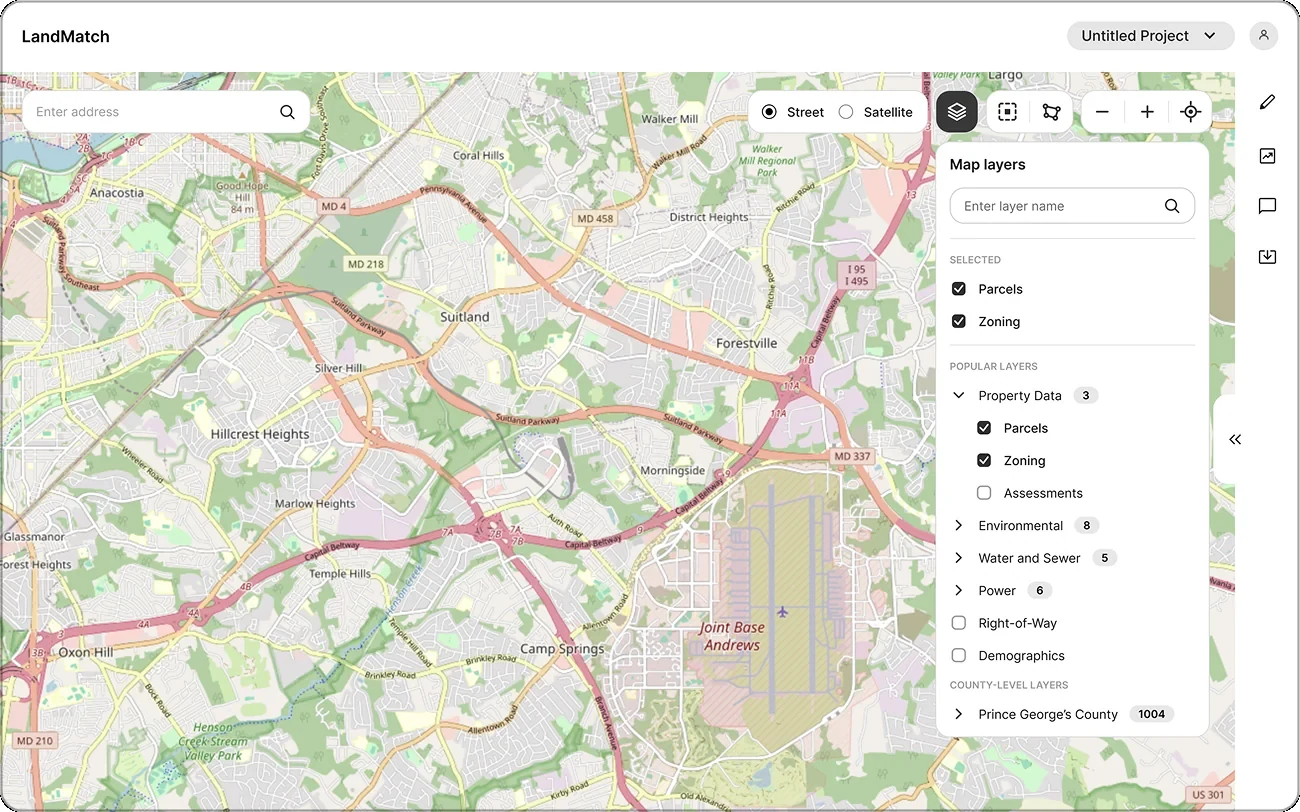Screen dimensions: 1300x812
Task: Click the Map layers panel heading
Action: click(x=987, y=165)
